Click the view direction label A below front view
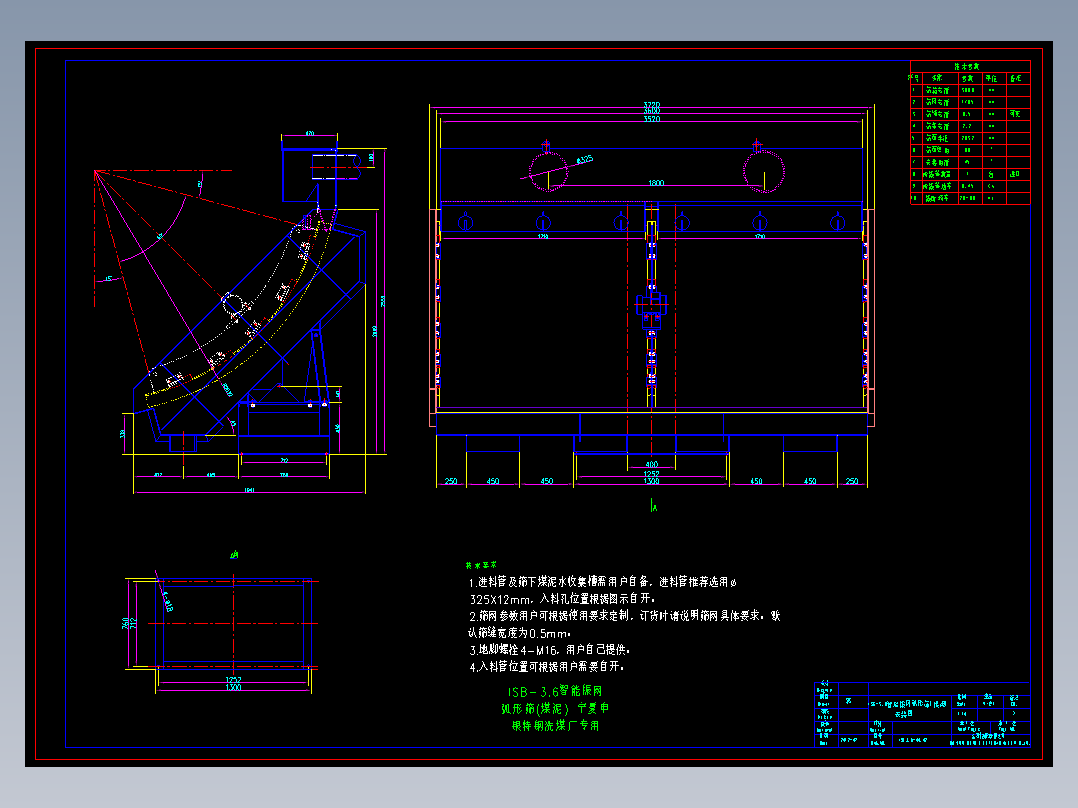The height and width of the screenshot is (808, 1078). point(653,505)
